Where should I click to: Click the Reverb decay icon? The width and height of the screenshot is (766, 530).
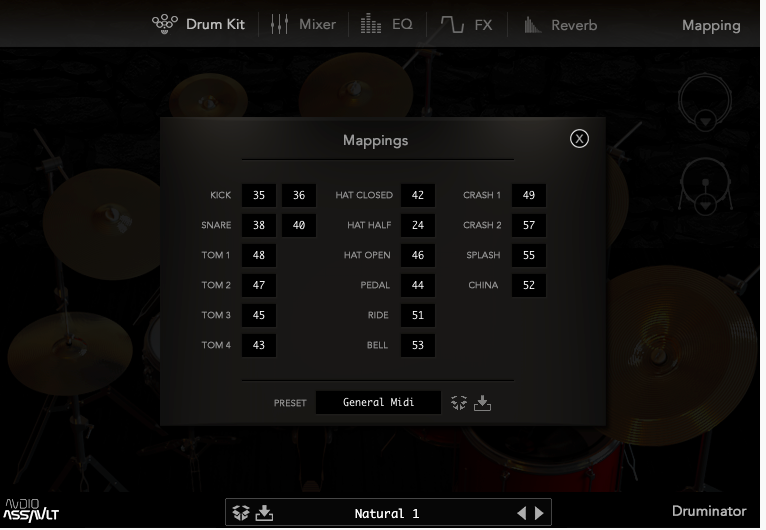coord(532,25)
